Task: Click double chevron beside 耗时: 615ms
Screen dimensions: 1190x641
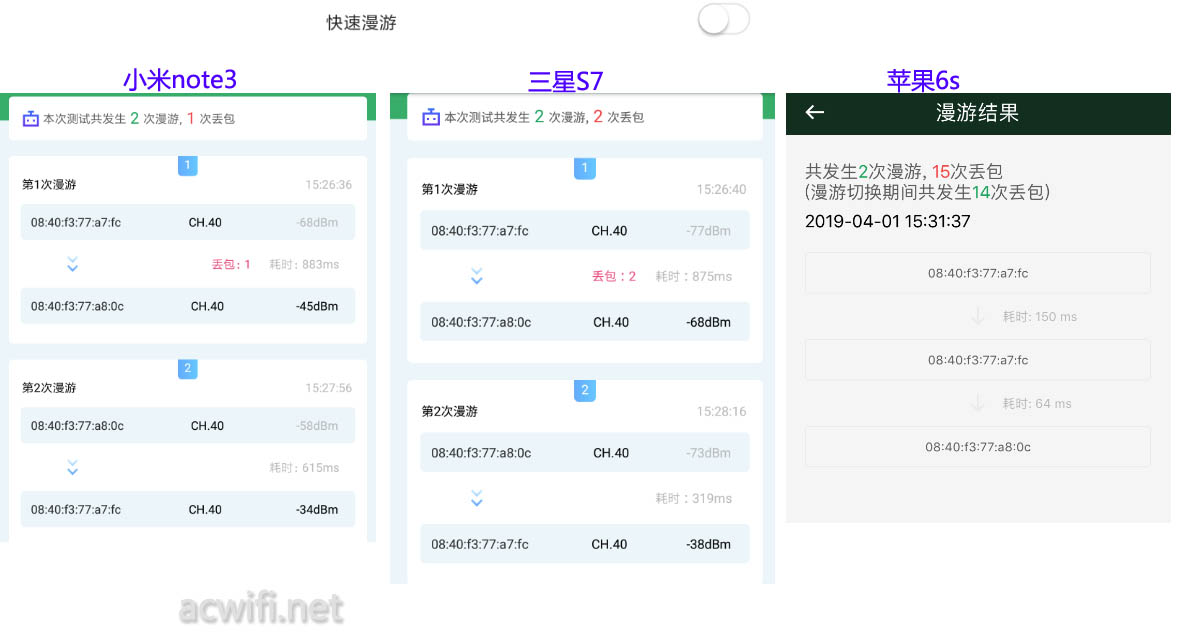Action: pos(72,467)
